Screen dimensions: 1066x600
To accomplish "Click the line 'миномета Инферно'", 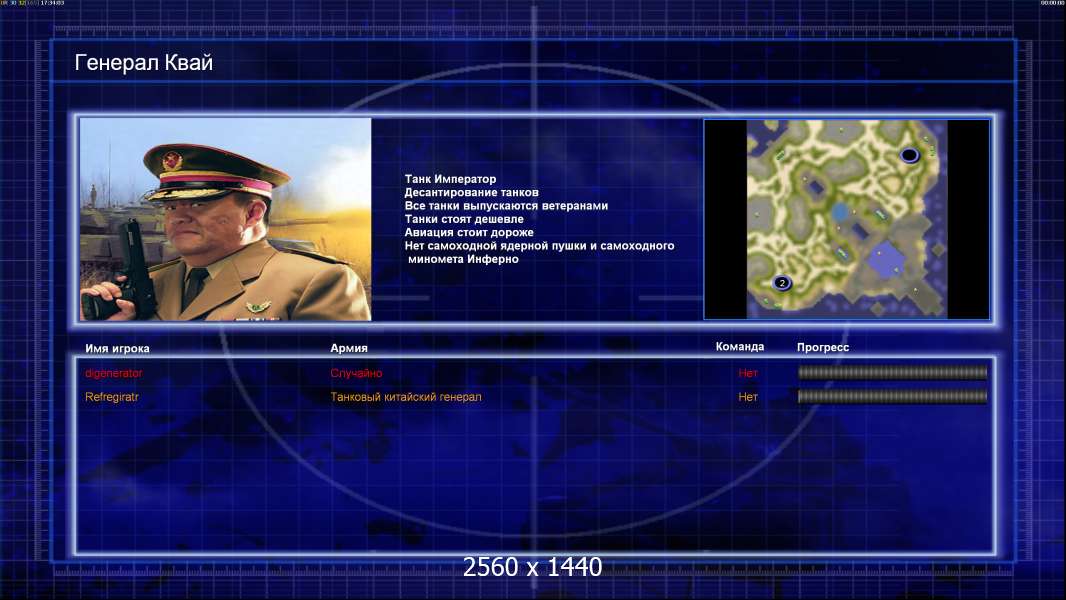I will (x=463, y=259).
